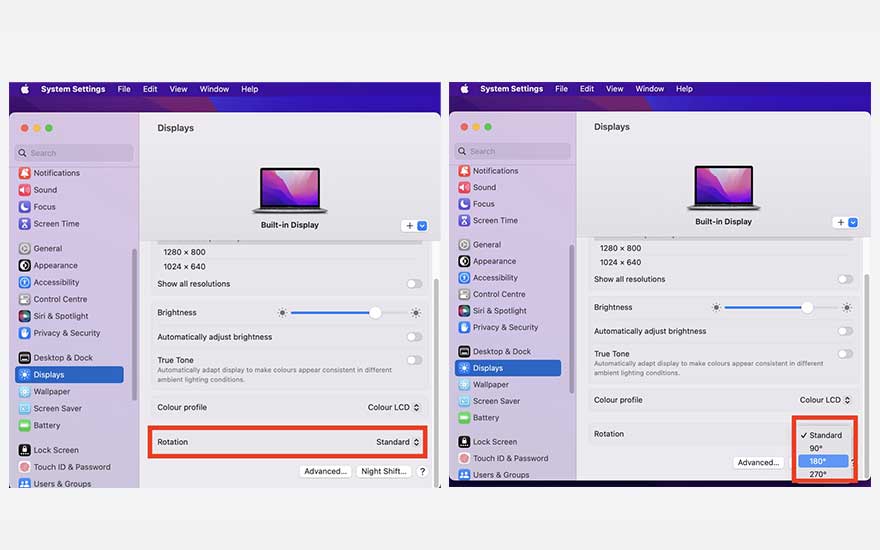
Task: Click the Search field in right window
Action: click(x=512, y=151)
